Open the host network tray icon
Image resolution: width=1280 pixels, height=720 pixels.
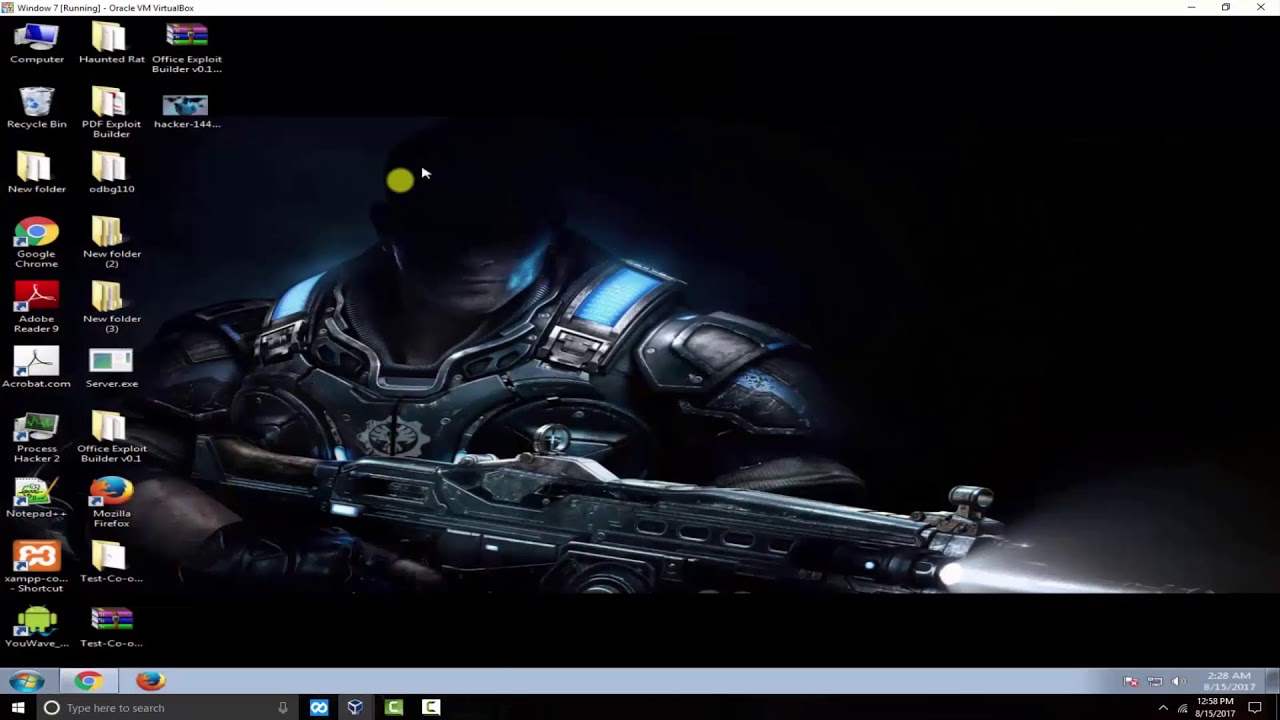pos(1182,708)
